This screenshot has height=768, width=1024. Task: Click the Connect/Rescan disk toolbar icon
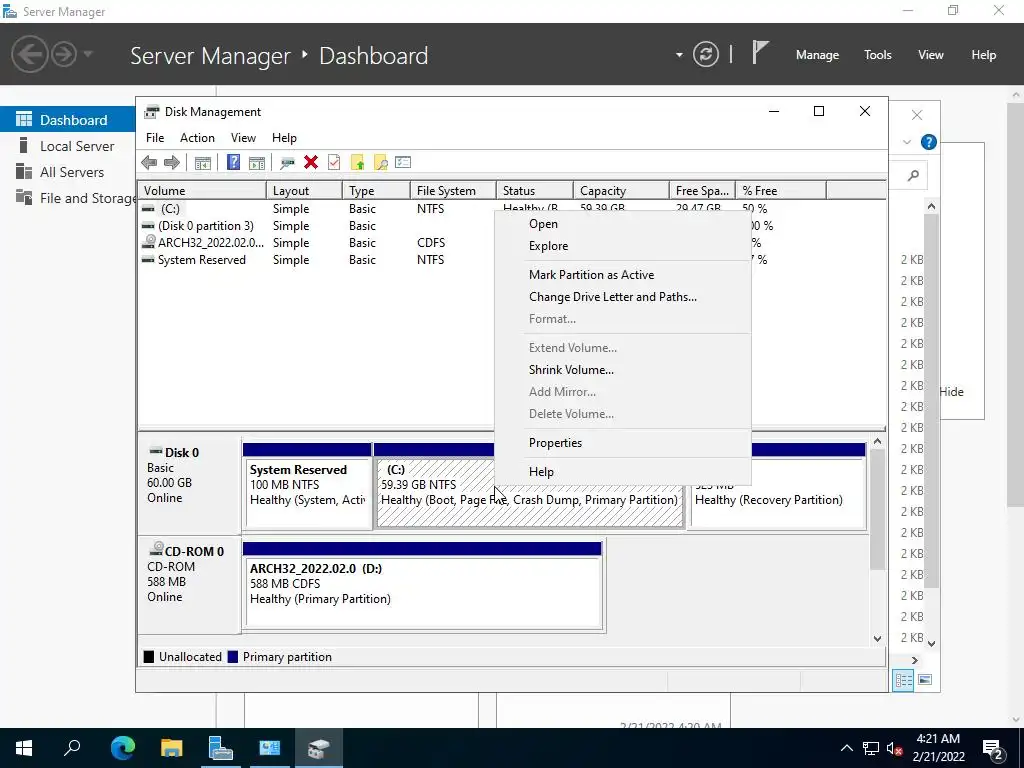287,163
